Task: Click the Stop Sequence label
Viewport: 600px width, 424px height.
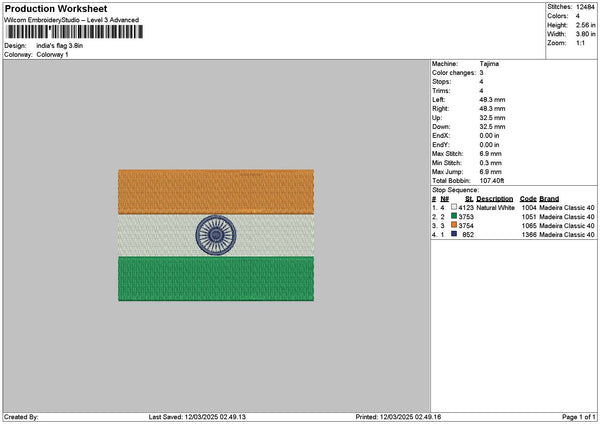Action: pos(455,189)
